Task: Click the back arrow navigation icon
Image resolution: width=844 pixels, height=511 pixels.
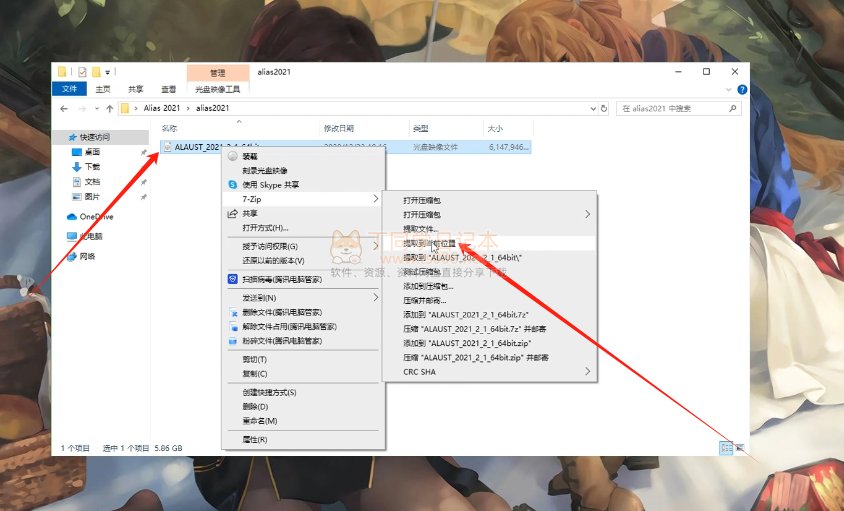Action: [64, 108]
